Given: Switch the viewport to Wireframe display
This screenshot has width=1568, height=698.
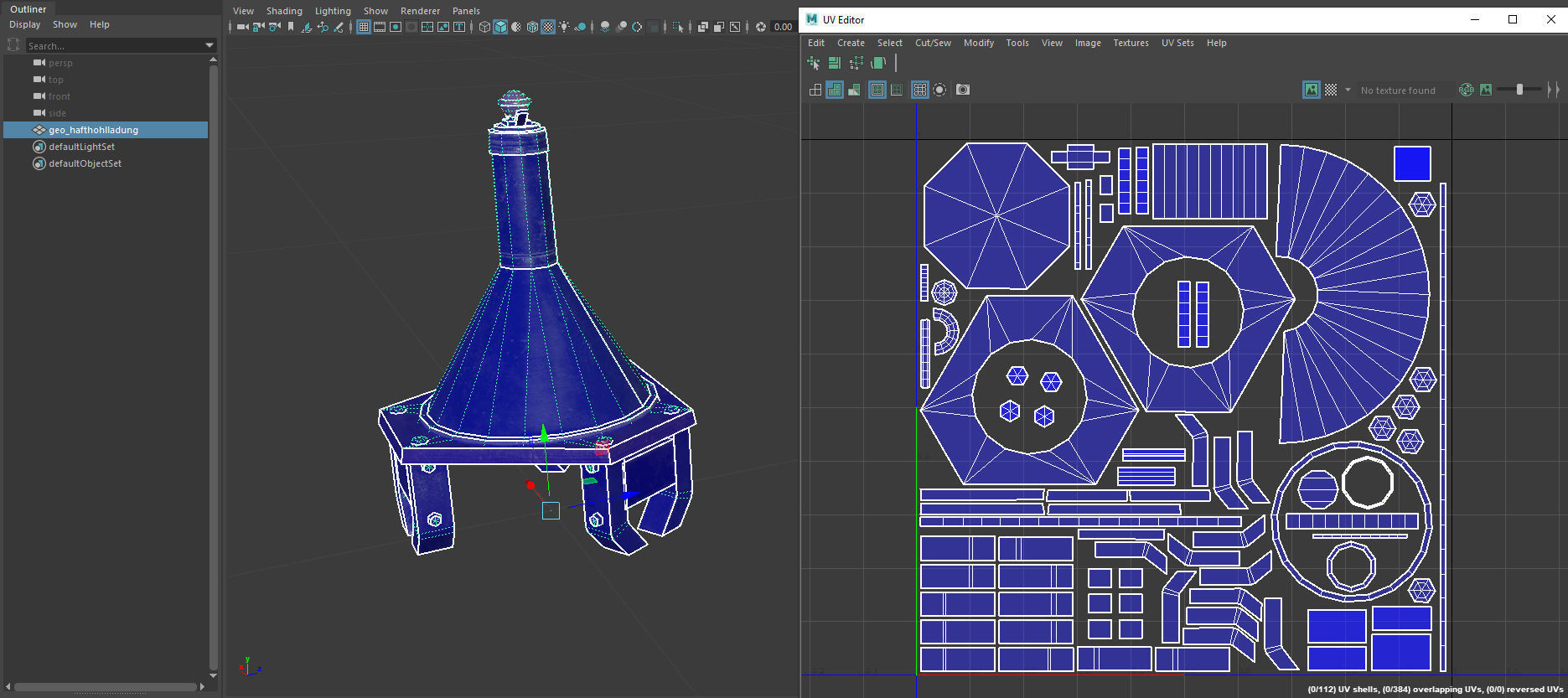Looking at the screenshot, I should tap(484, 27).
